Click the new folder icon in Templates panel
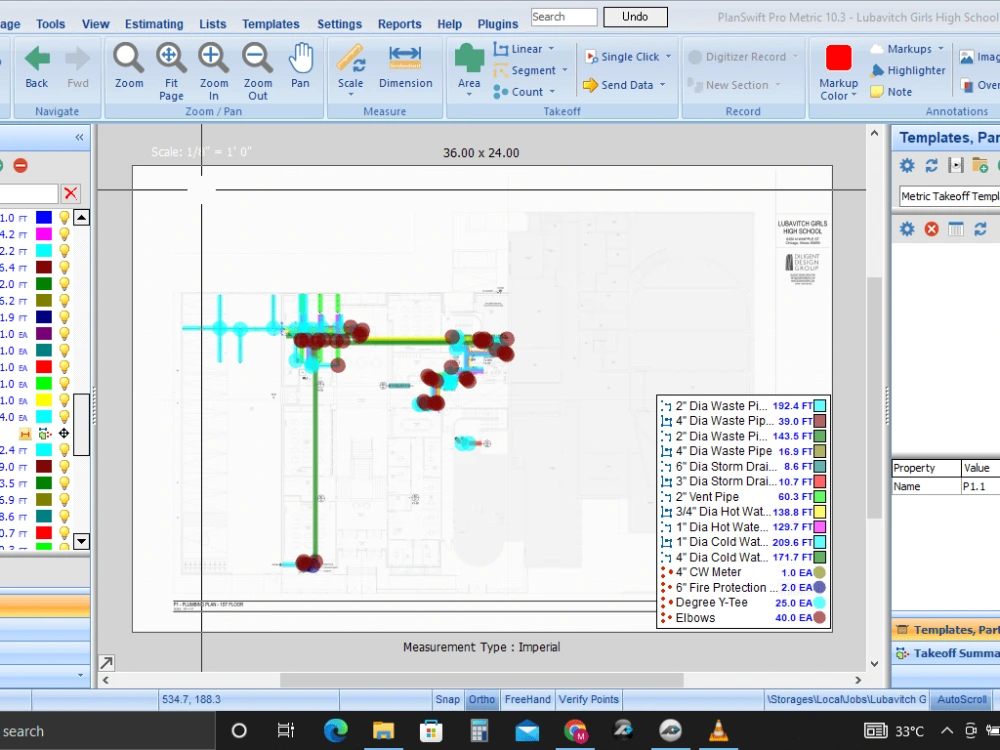1000x750 pixels. pos(980,166)
